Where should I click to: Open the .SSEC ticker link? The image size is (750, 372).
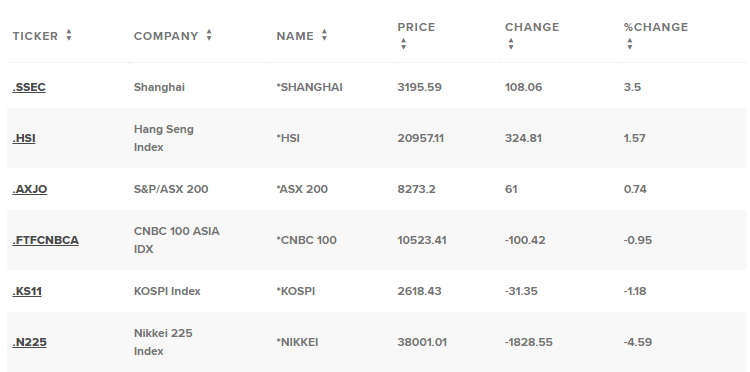(x=29, y=87)
